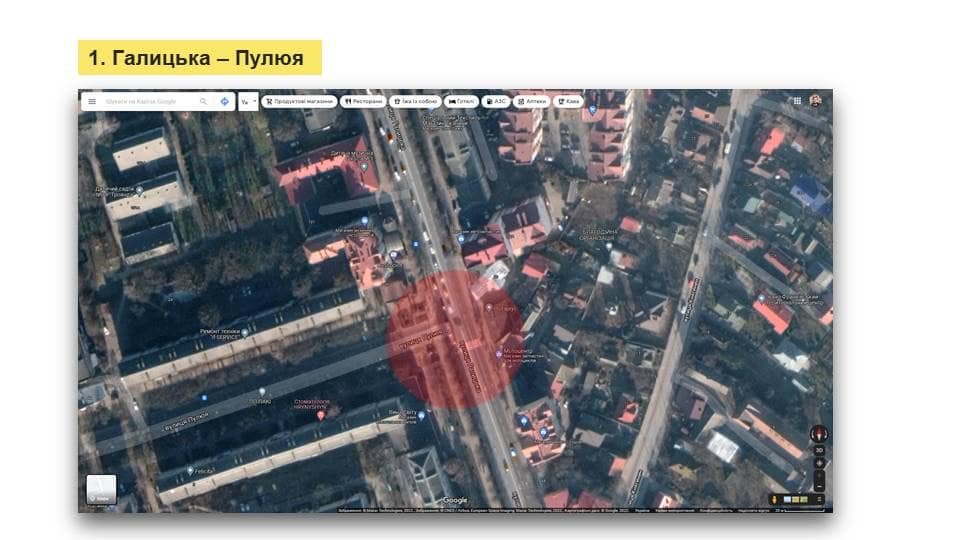This screenshot has height=540, width=960.
Task: Open the Google Maps hamburger menu
Action: coord(92,101)
